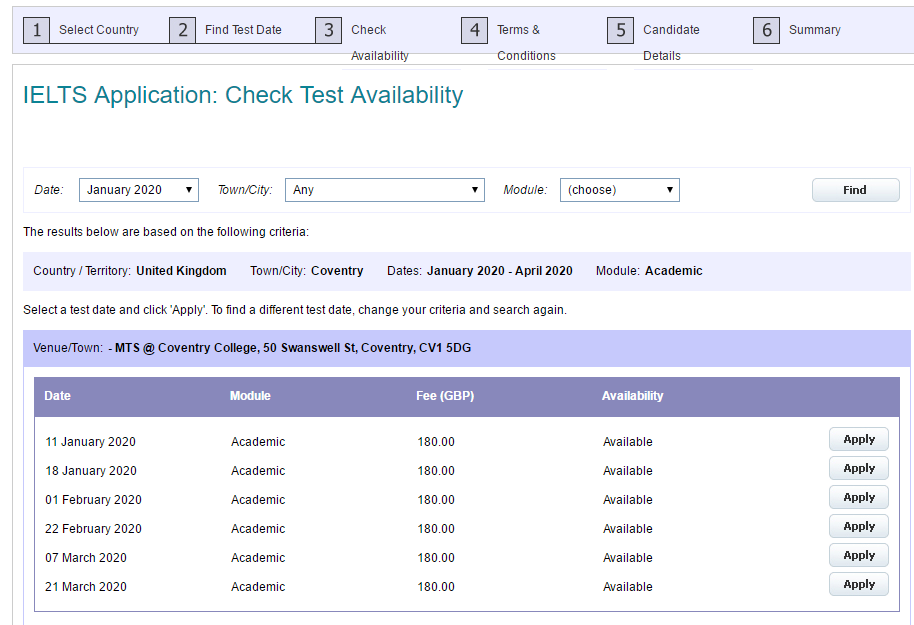
Task: Click the Availability column header
Action: coord(632,396)
